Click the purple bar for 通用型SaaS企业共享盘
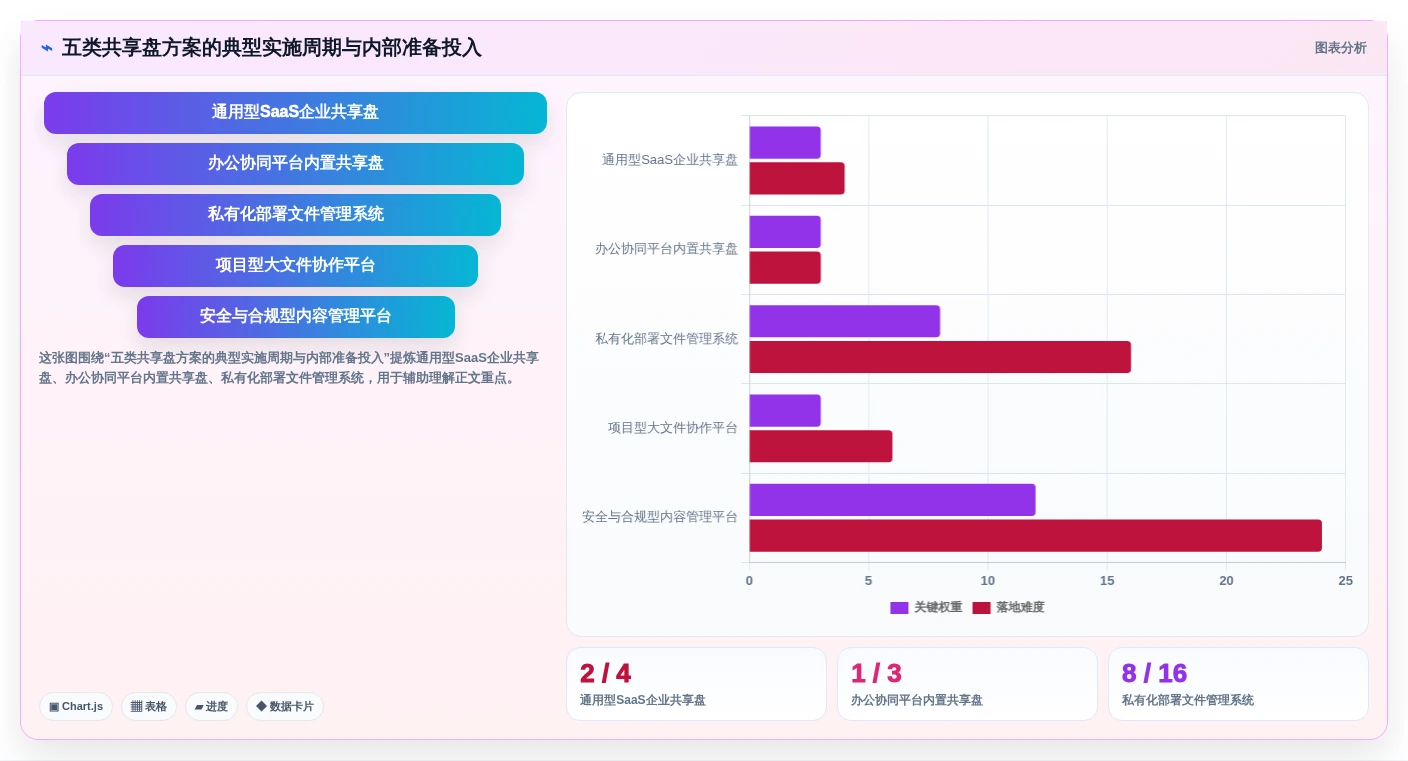 [785, 142]
